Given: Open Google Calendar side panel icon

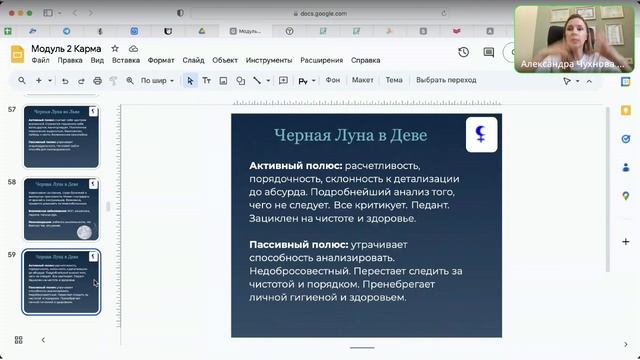Looking at the screenshot, I should (x=625, y=82).
